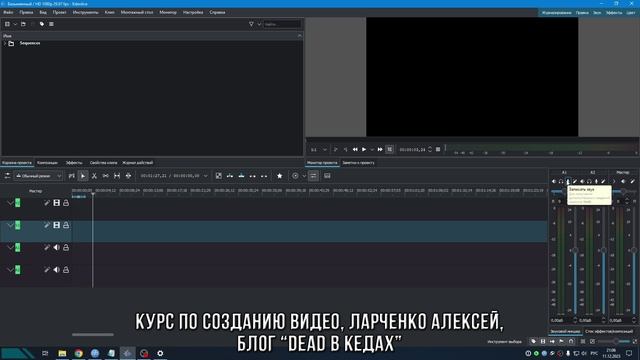Click the monitor timecode field
Viewport: 640px width, 360px height.
(413, 150)
